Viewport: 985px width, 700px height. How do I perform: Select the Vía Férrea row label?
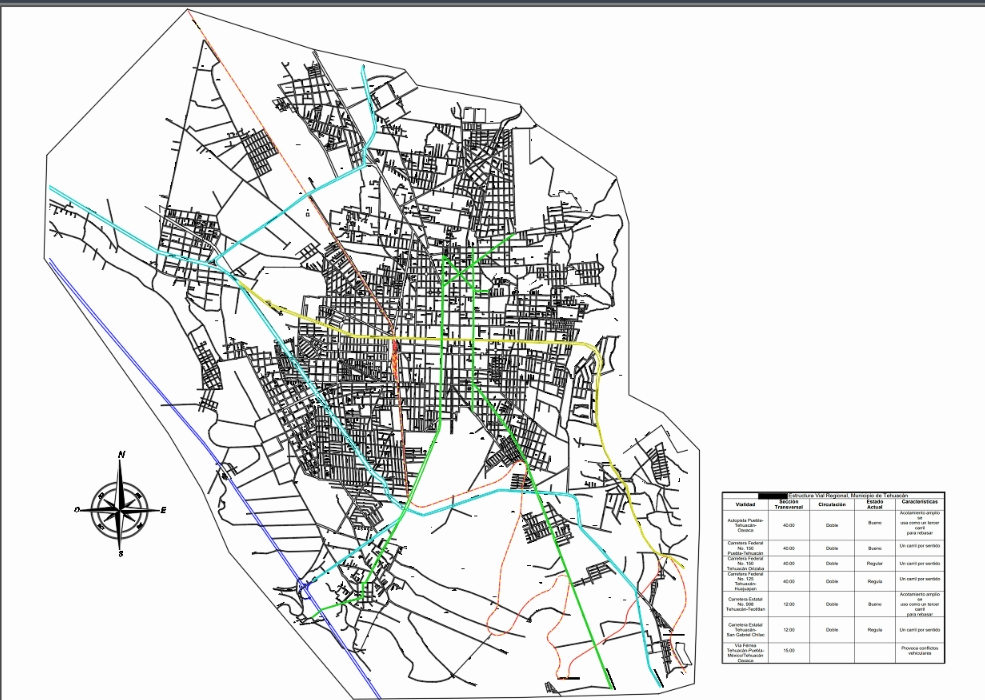(x=746, y=653)
